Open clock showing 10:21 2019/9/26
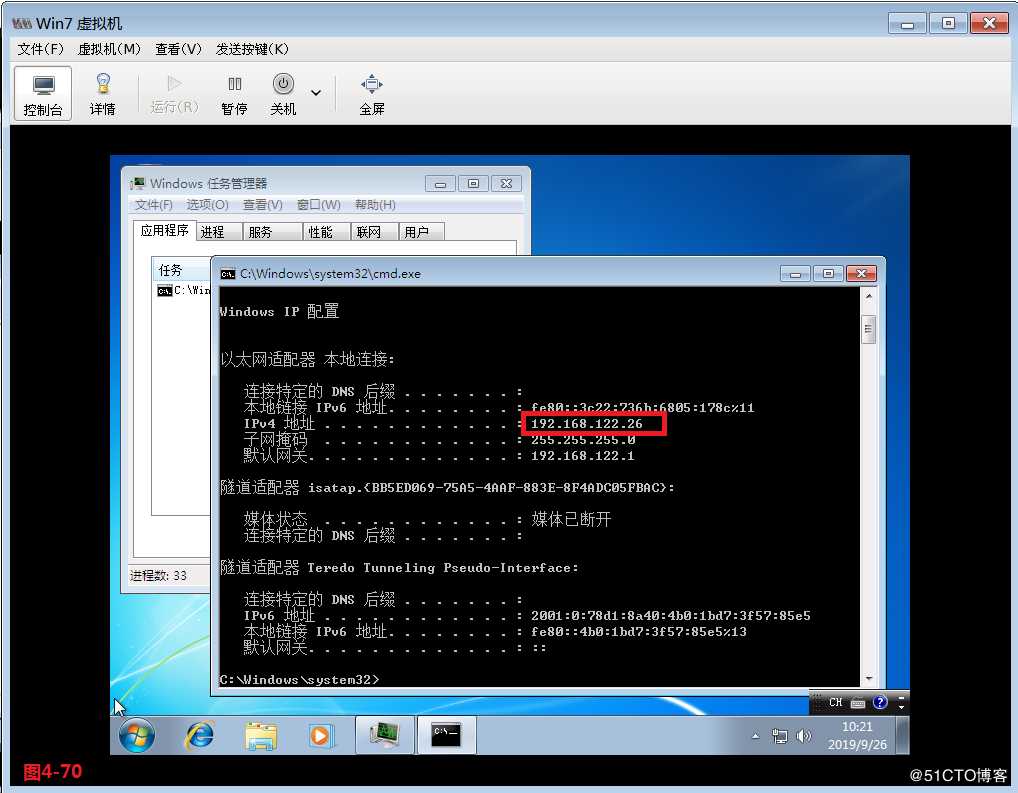This screenshot has height=793, width=1018. click(x=857, y=735)
